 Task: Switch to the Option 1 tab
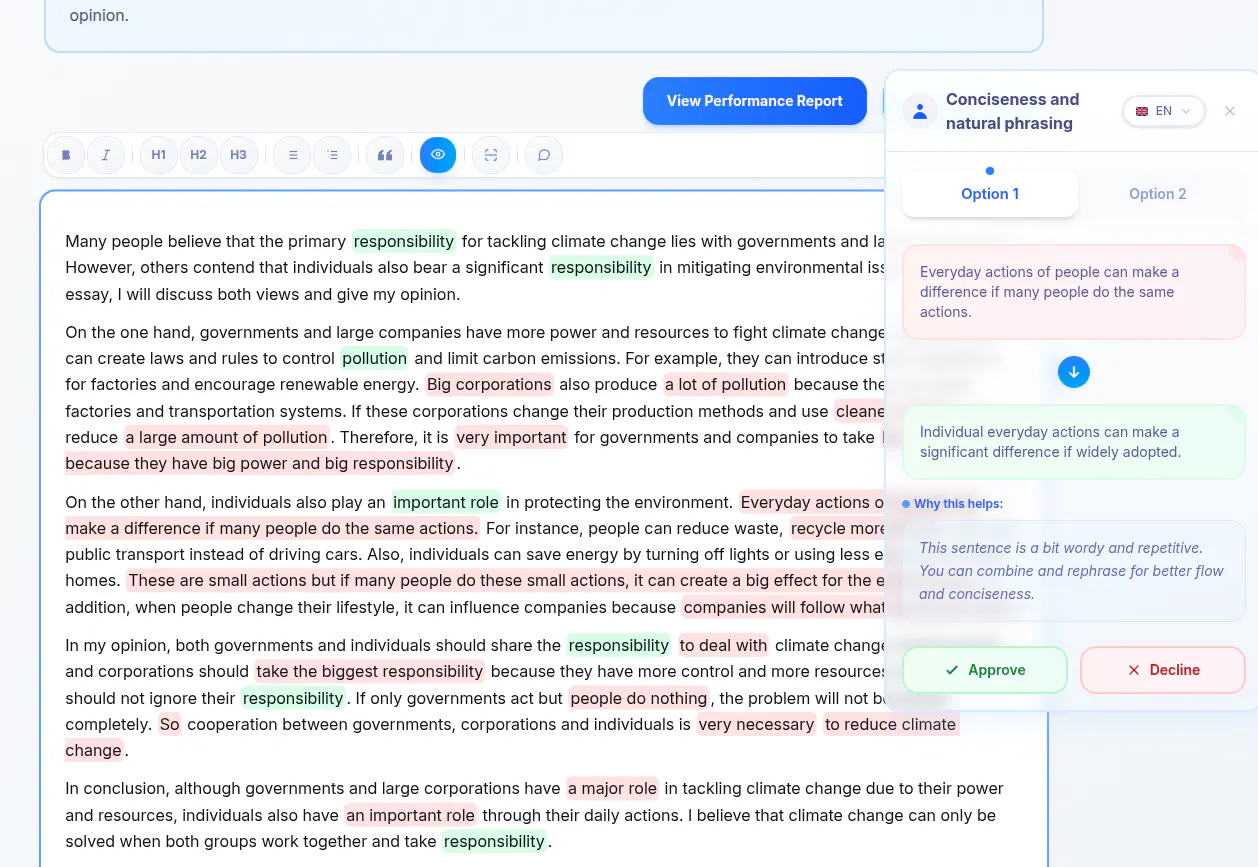point(990,194)
